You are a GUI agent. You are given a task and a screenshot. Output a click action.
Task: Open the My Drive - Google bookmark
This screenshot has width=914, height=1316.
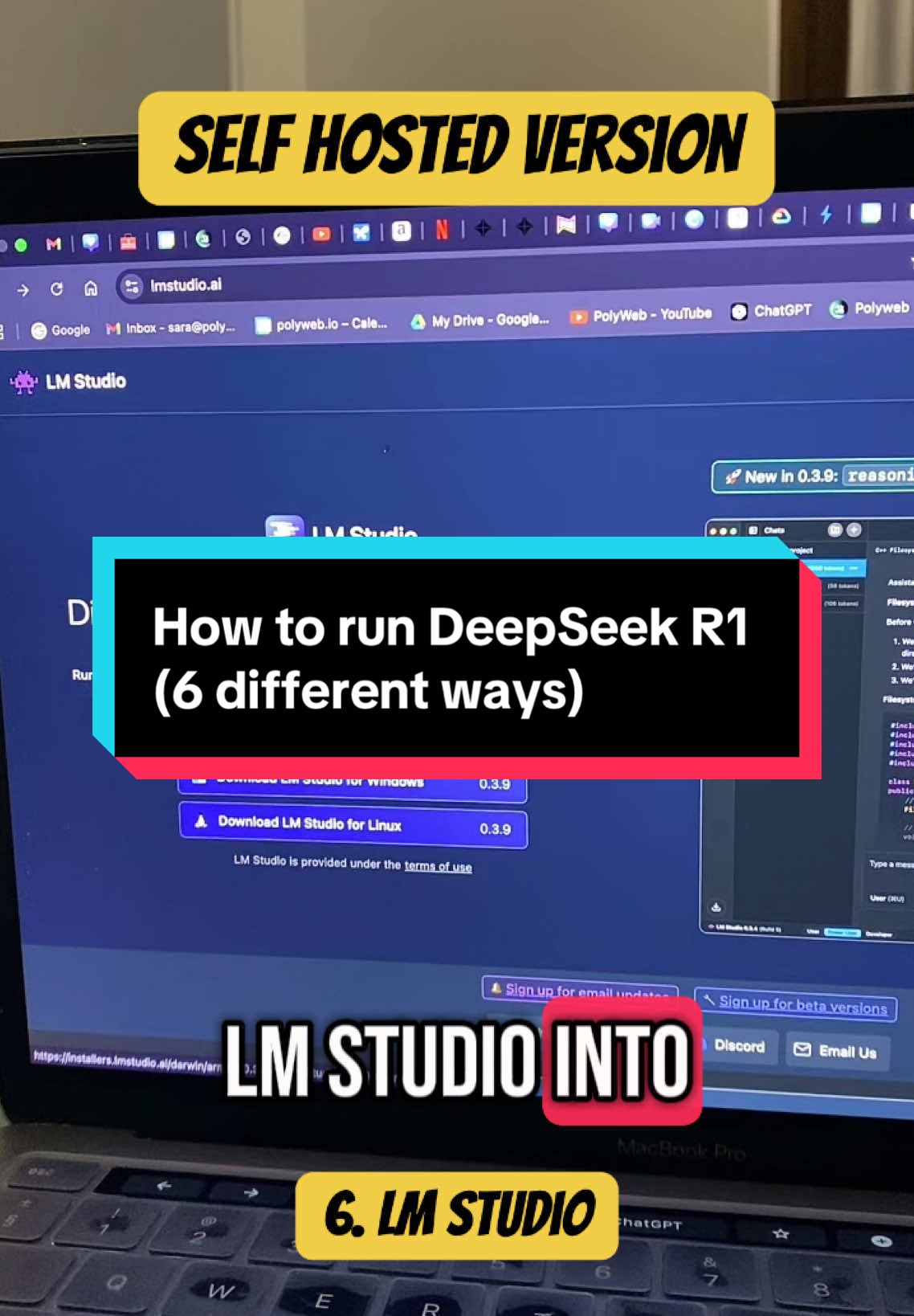pos(480,320)
